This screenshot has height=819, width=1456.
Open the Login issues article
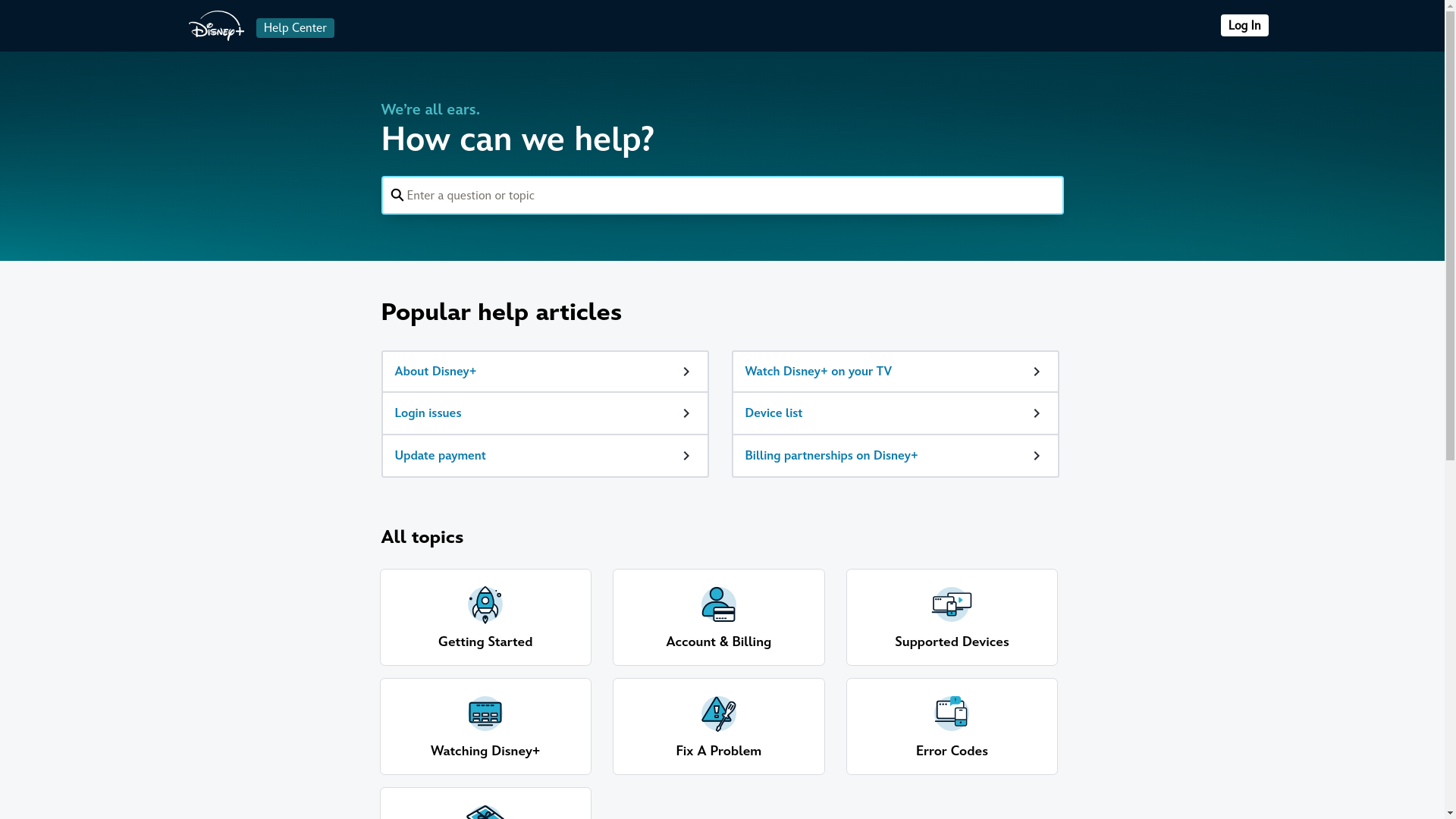tap(545, 413)
